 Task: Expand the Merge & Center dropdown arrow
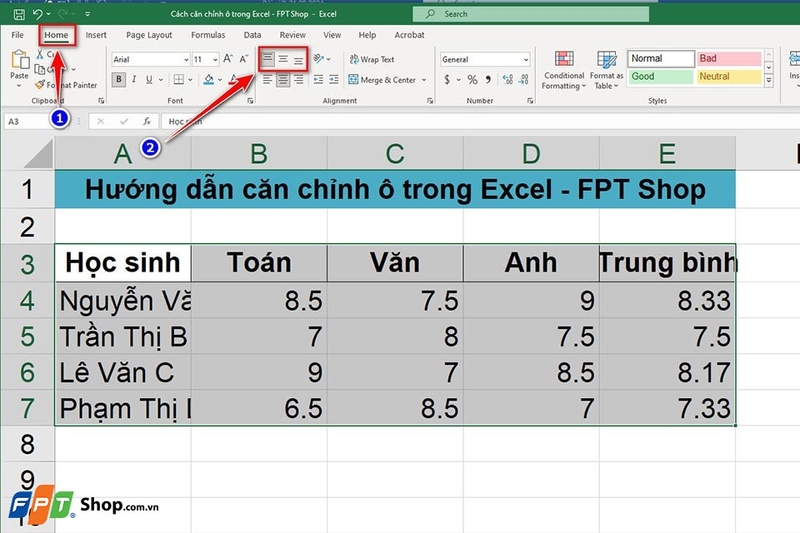424,80
